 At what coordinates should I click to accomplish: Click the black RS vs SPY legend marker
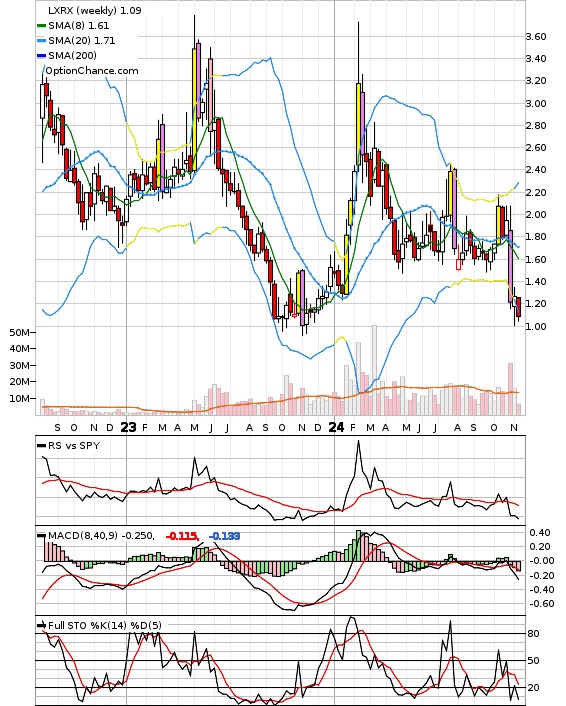click(x=41, y=446)
